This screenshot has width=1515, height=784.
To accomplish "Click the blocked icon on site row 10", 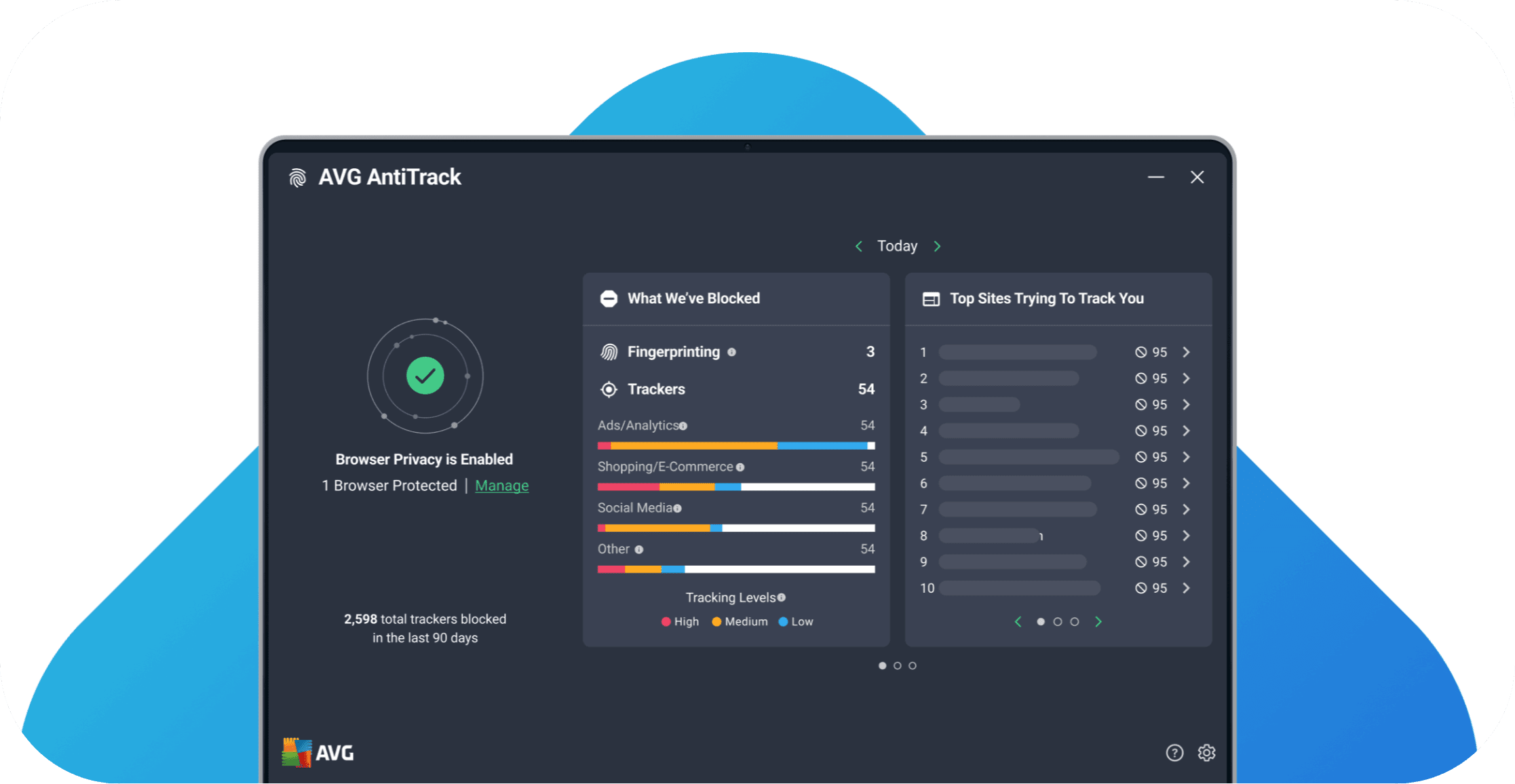I will 1141,588.
